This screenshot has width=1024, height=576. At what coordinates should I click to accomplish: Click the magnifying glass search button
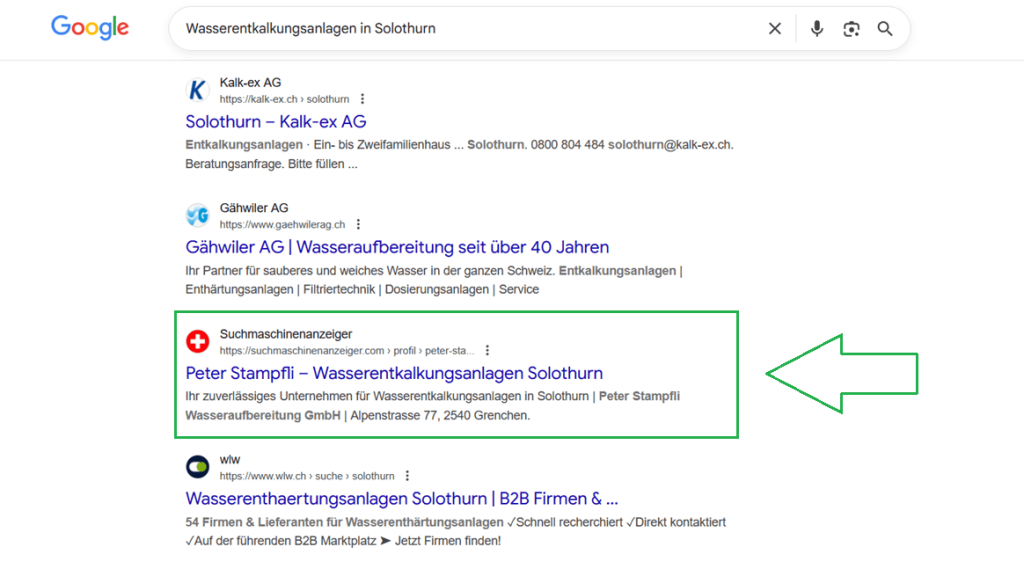tap(885, 29)
